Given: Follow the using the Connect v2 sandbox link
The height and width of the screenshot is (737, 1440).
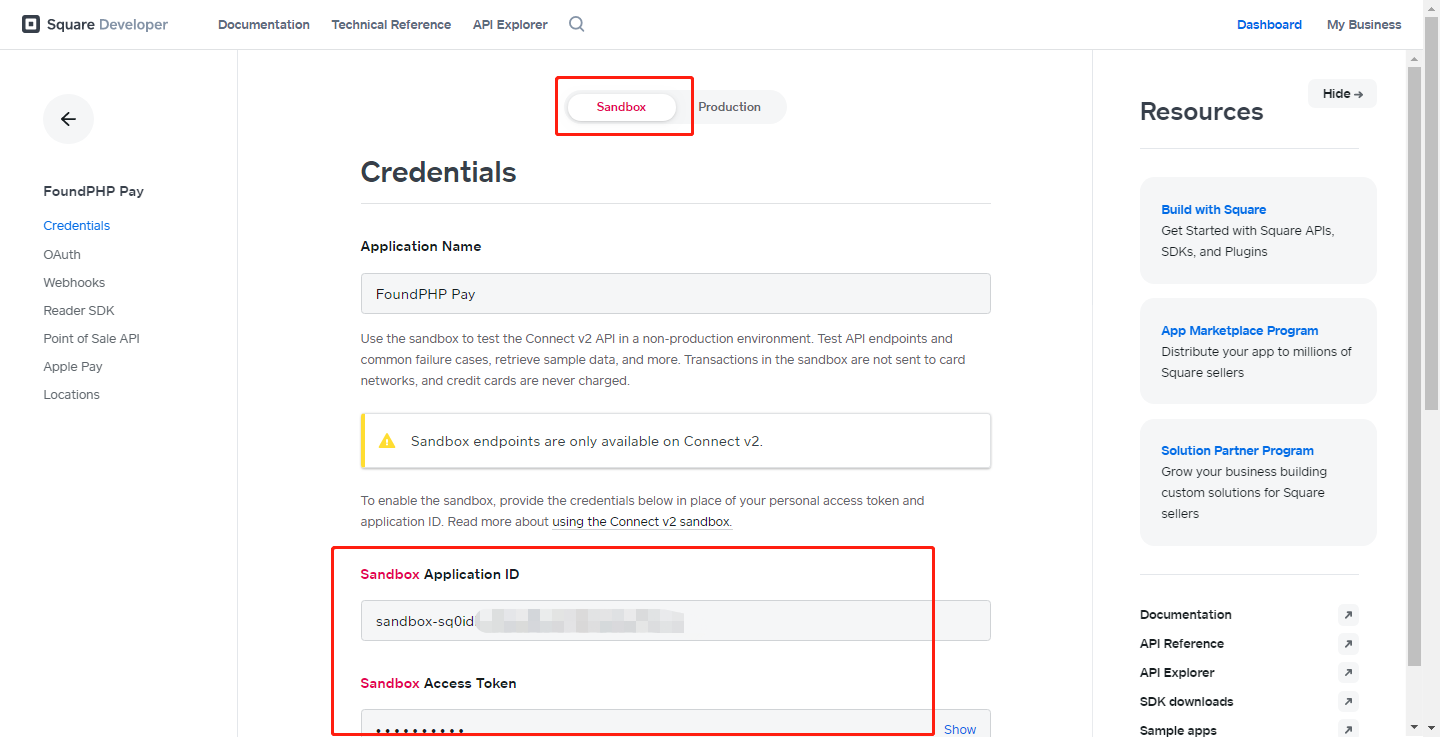Looking at the screenshot, I should tap(641, 522).
